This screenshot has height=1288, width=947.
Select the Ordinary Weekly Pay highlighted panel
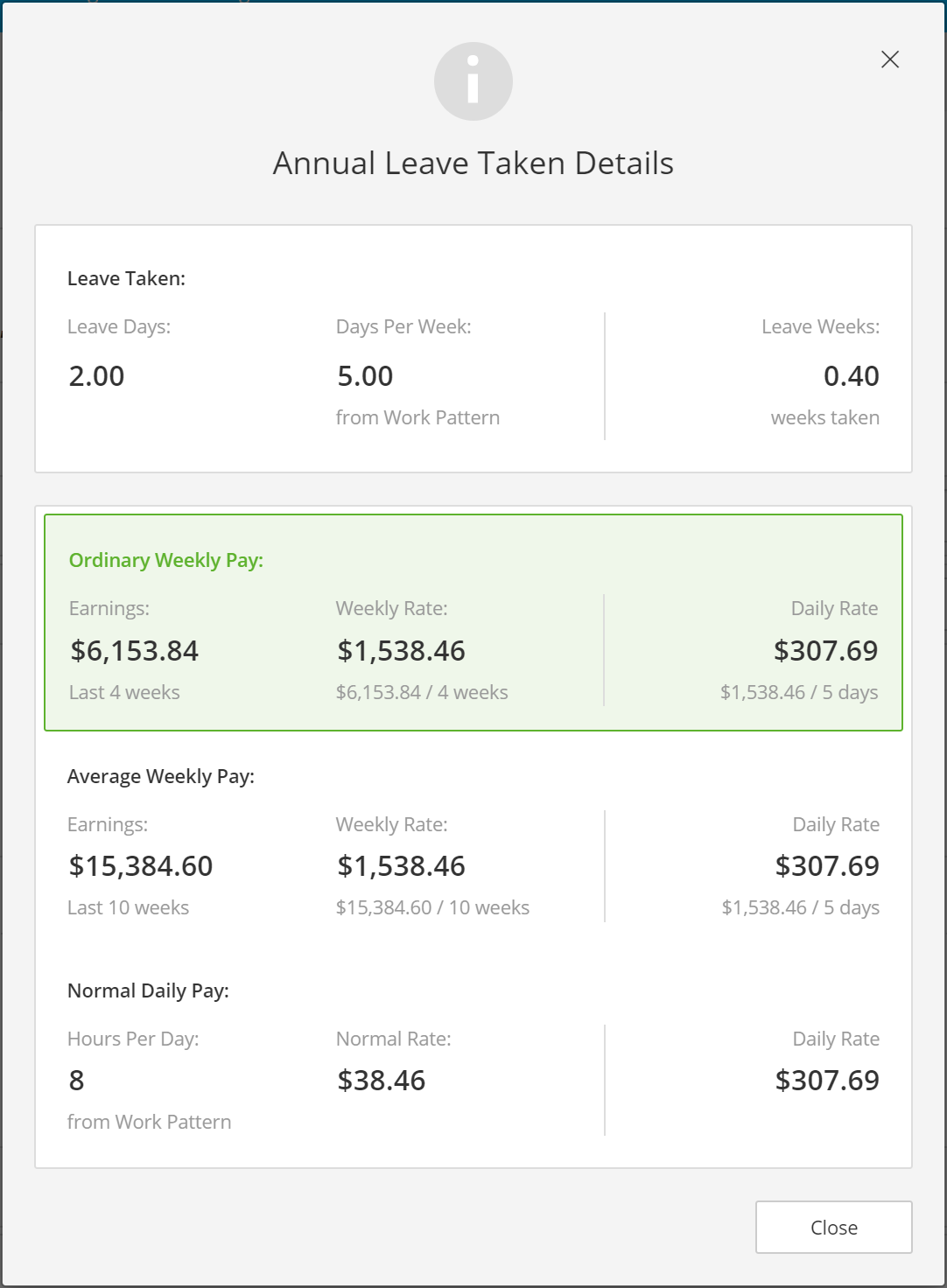click(x=473, y=623)
